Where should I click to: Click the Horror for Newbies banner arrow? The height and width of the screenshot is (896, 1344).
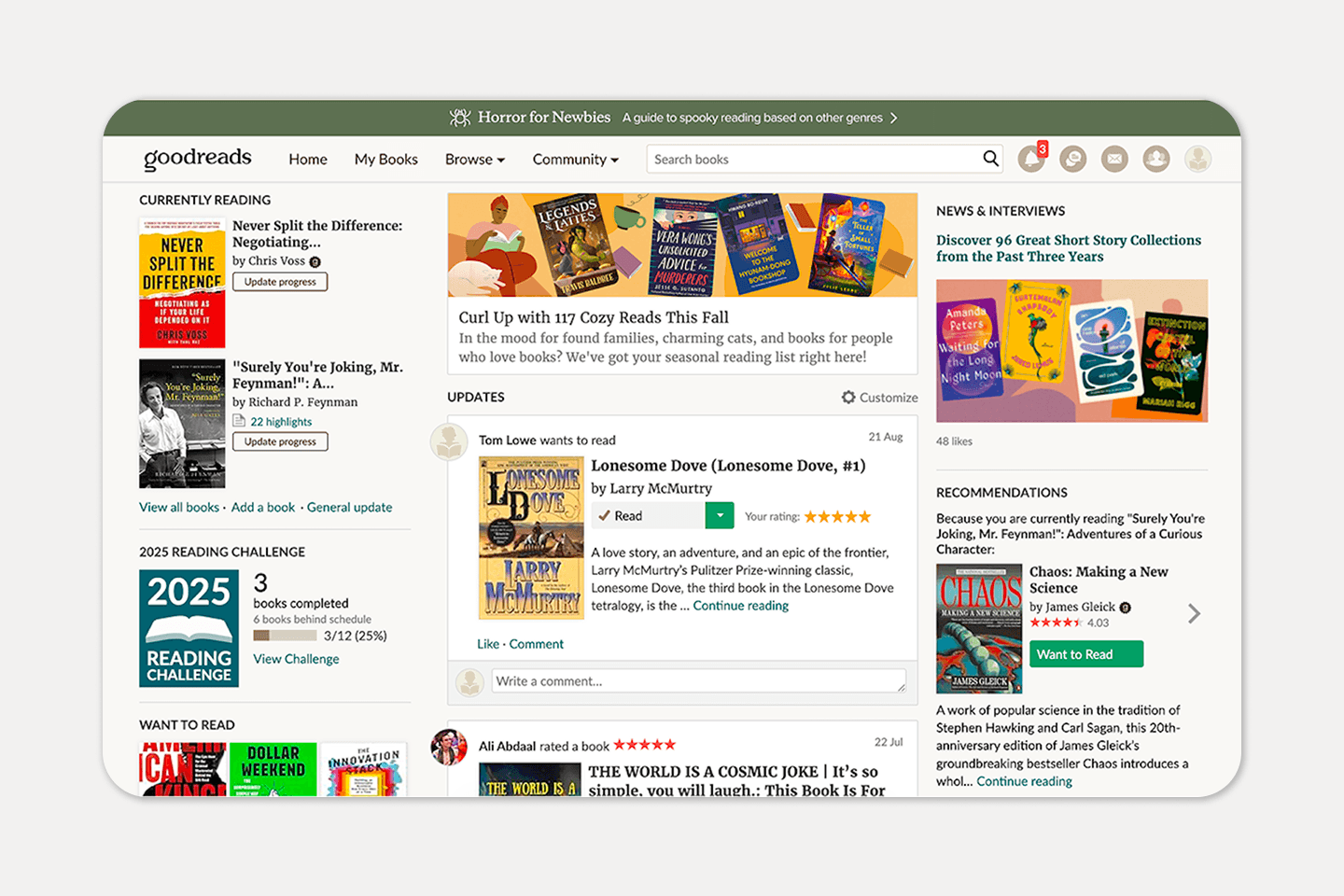893,118
